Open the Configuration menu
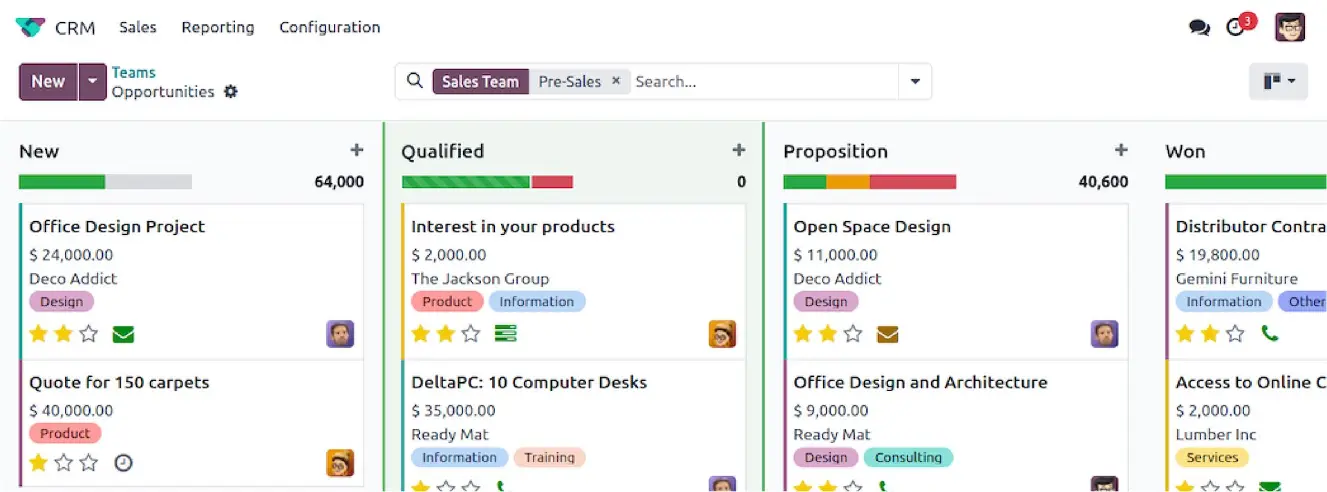The height and width of the screenshot is (492, 1327). click(x=330, y=27)
